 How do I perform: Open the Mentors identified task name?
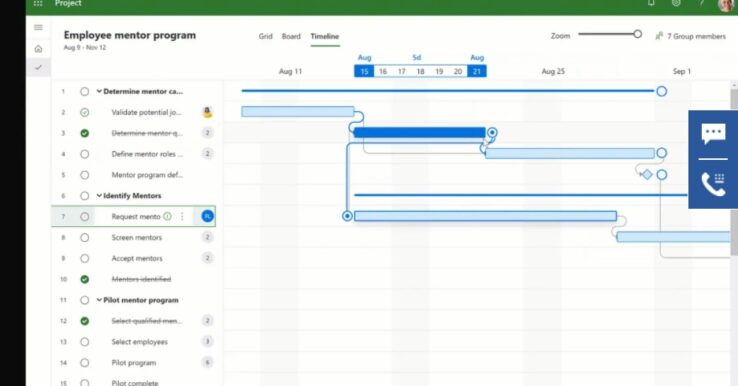tap(141, 279)
